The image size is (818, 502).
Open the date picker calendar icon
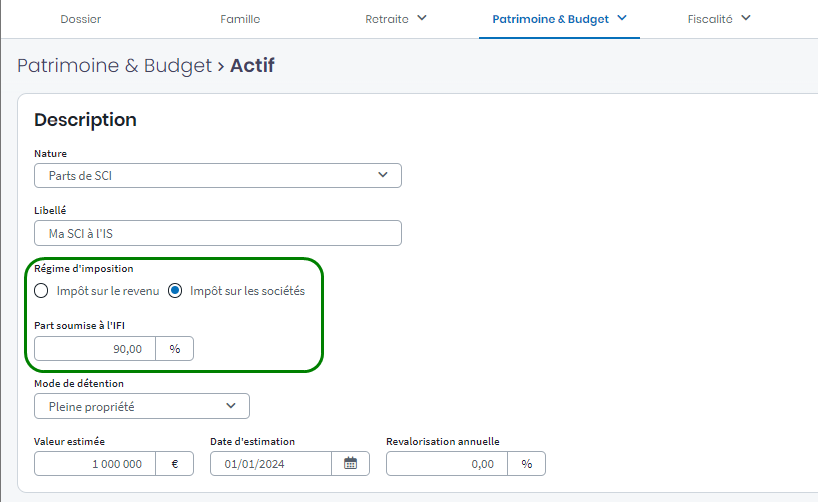350,464
